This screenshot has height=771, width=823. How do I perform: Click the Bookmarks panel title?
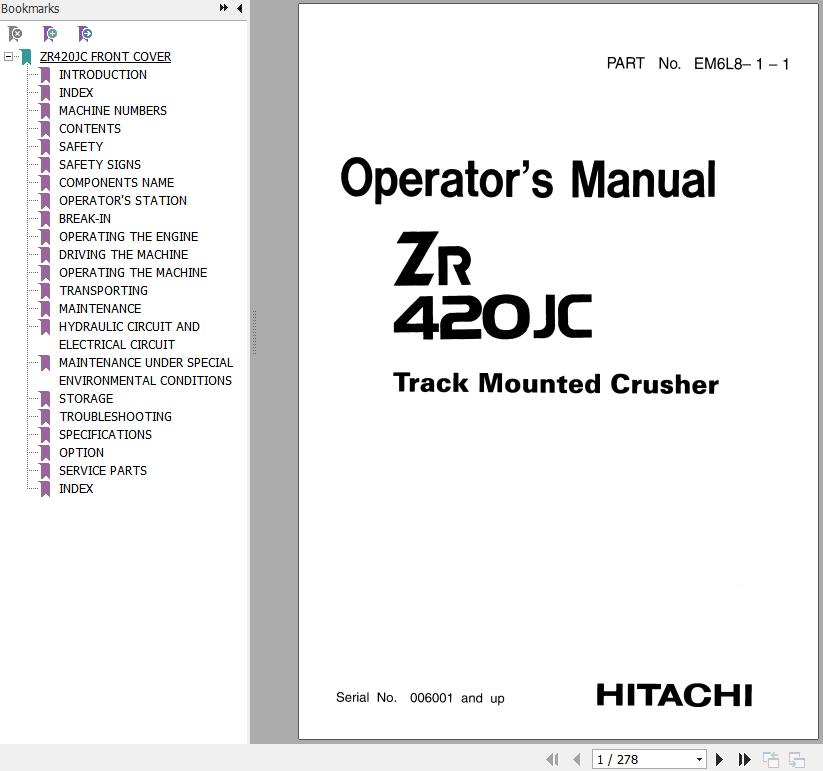pos(30,8)
